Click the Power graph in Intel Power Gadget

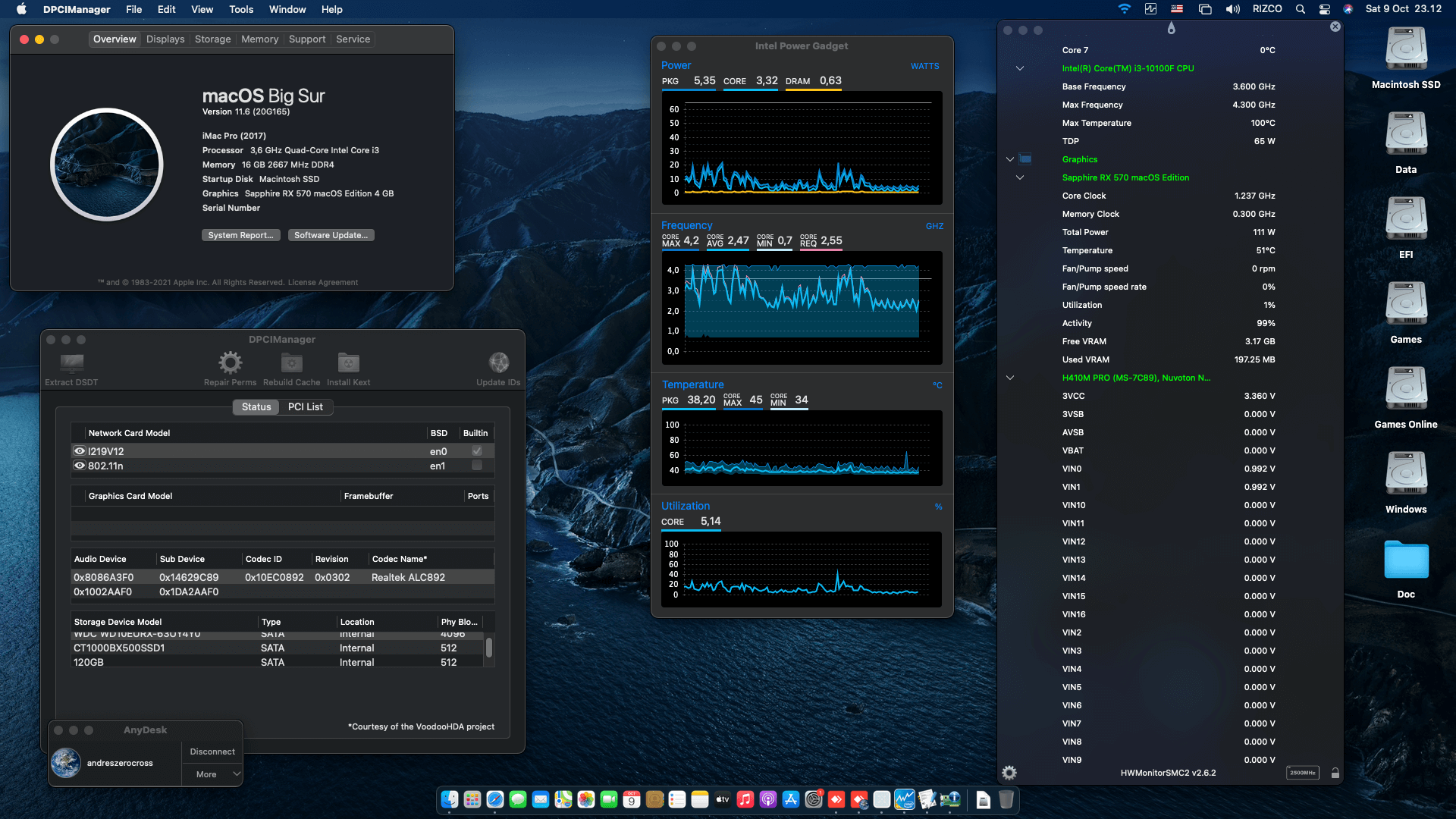(802, 148)
